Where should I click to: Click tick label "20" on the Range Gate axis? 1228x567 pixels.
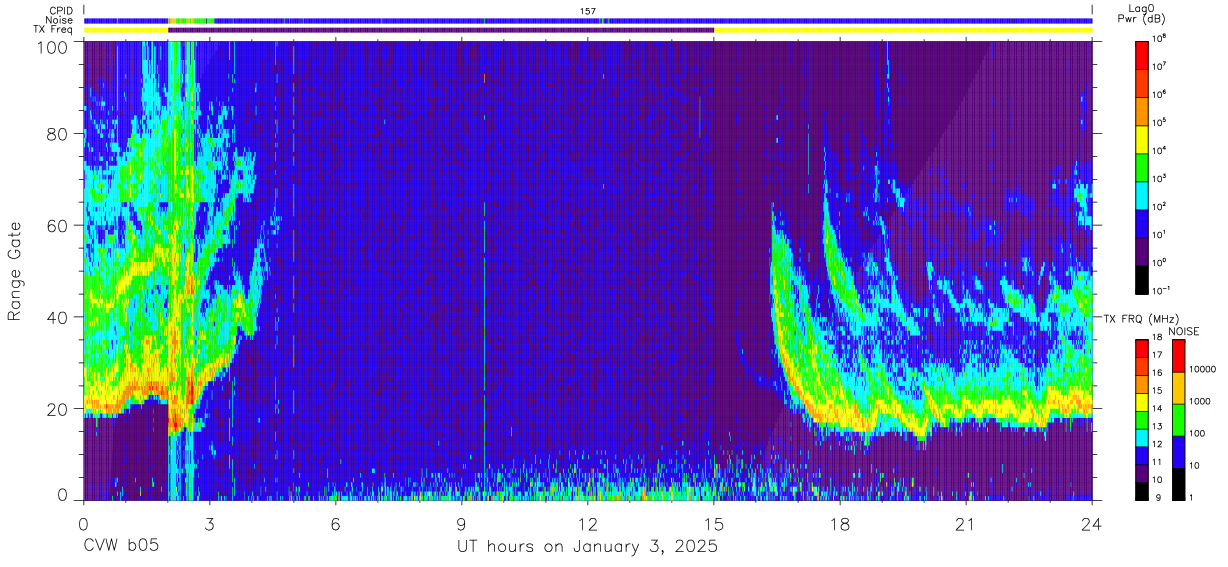tap(58, 409)
